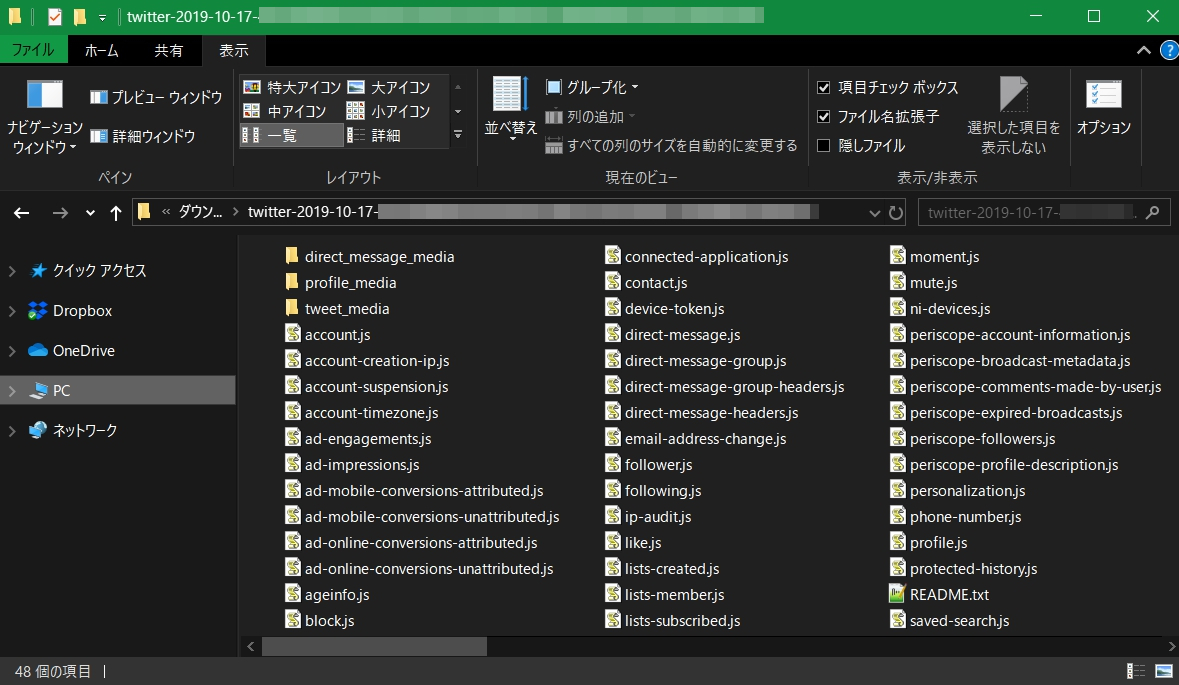
Task: Select Dropbox in the navigation pane
Action: 82,311
